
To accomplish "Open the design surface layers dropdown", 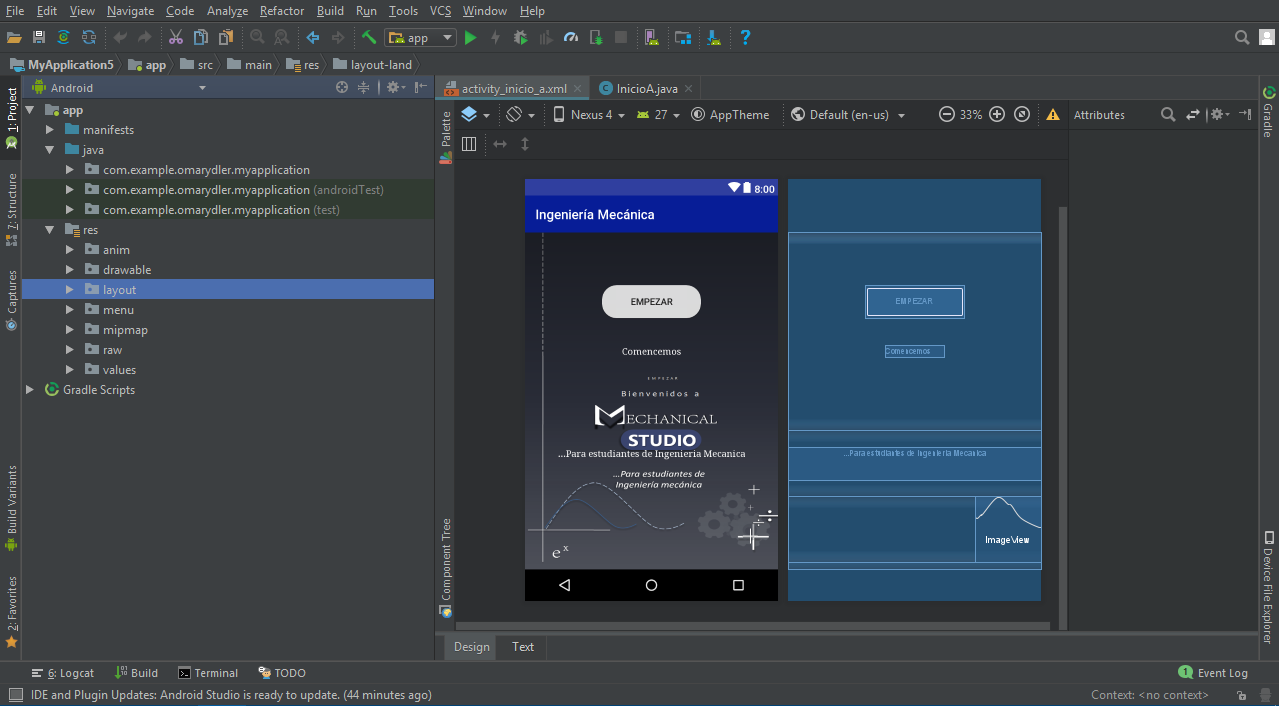I will coord(475,115).
